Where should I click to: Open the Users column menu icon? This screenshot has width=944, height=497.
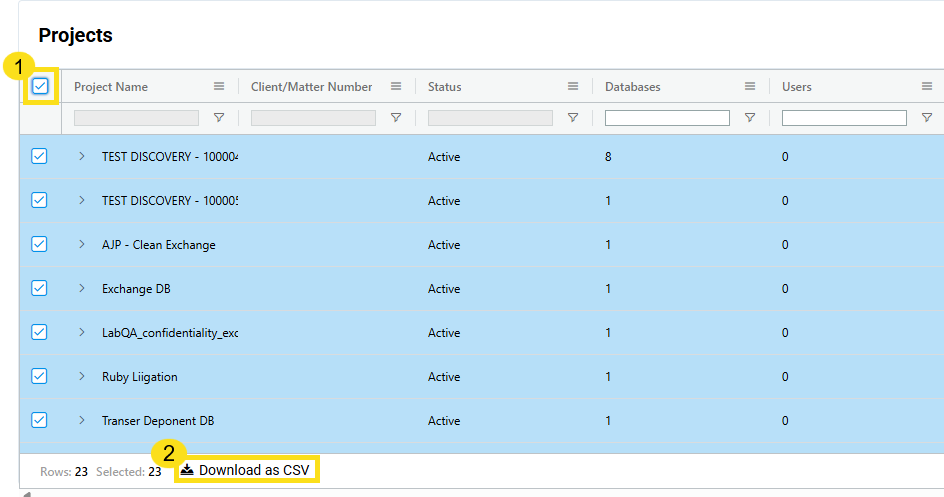[927, 87]
